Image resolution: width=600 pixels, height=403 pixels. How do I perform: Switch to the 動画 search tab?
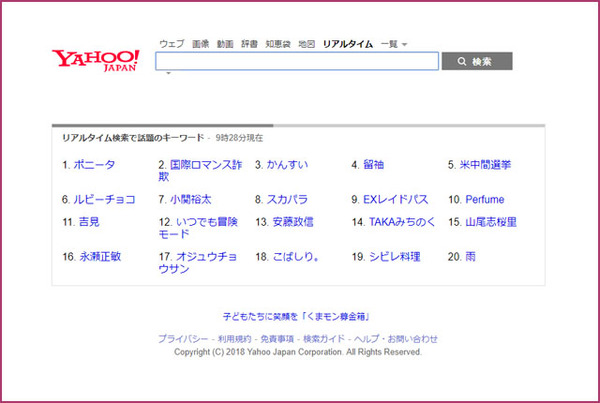225,44
